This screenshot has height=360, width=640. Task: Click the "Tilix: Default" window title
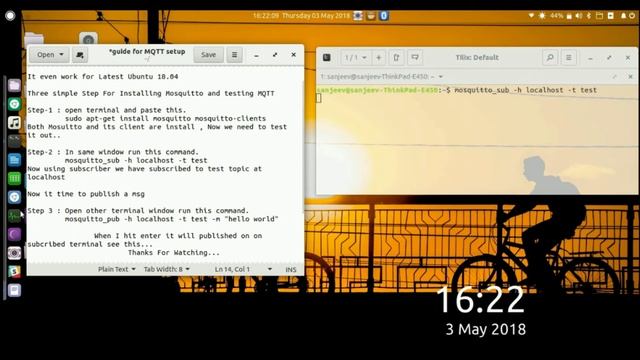(477, 58)
